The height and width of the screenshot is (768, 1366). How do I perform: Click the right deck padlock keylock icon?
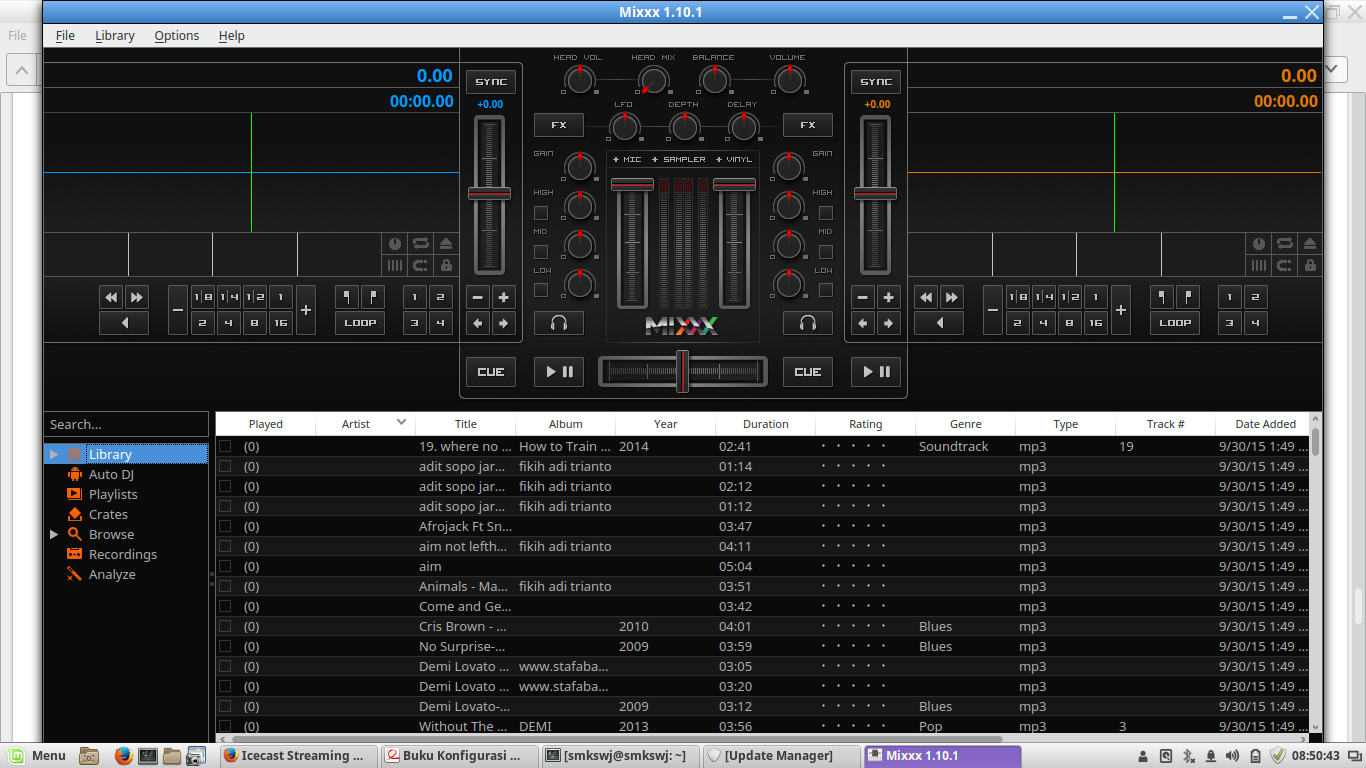point(1310,265)
